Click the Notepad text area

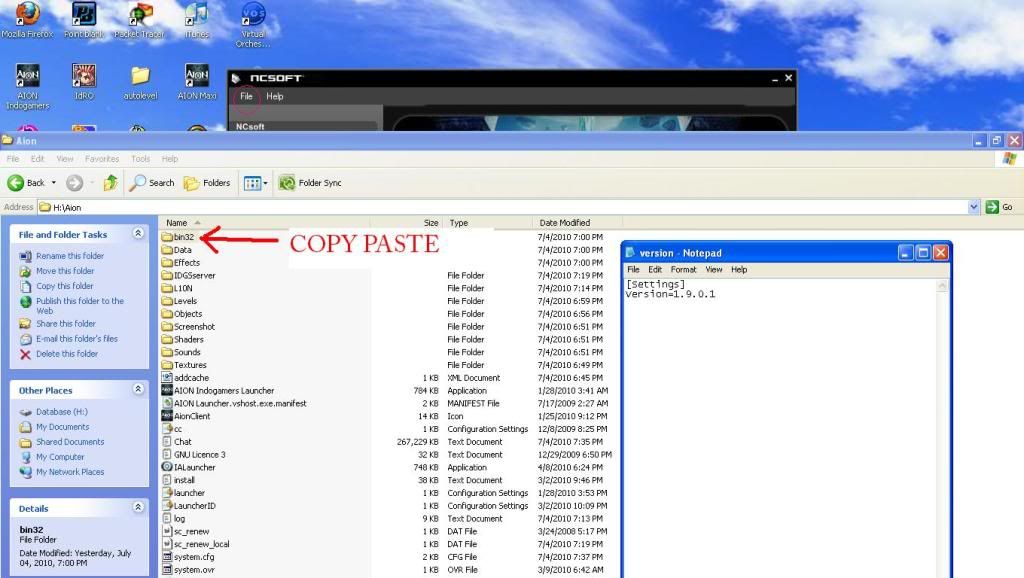(x=780, y=428)
